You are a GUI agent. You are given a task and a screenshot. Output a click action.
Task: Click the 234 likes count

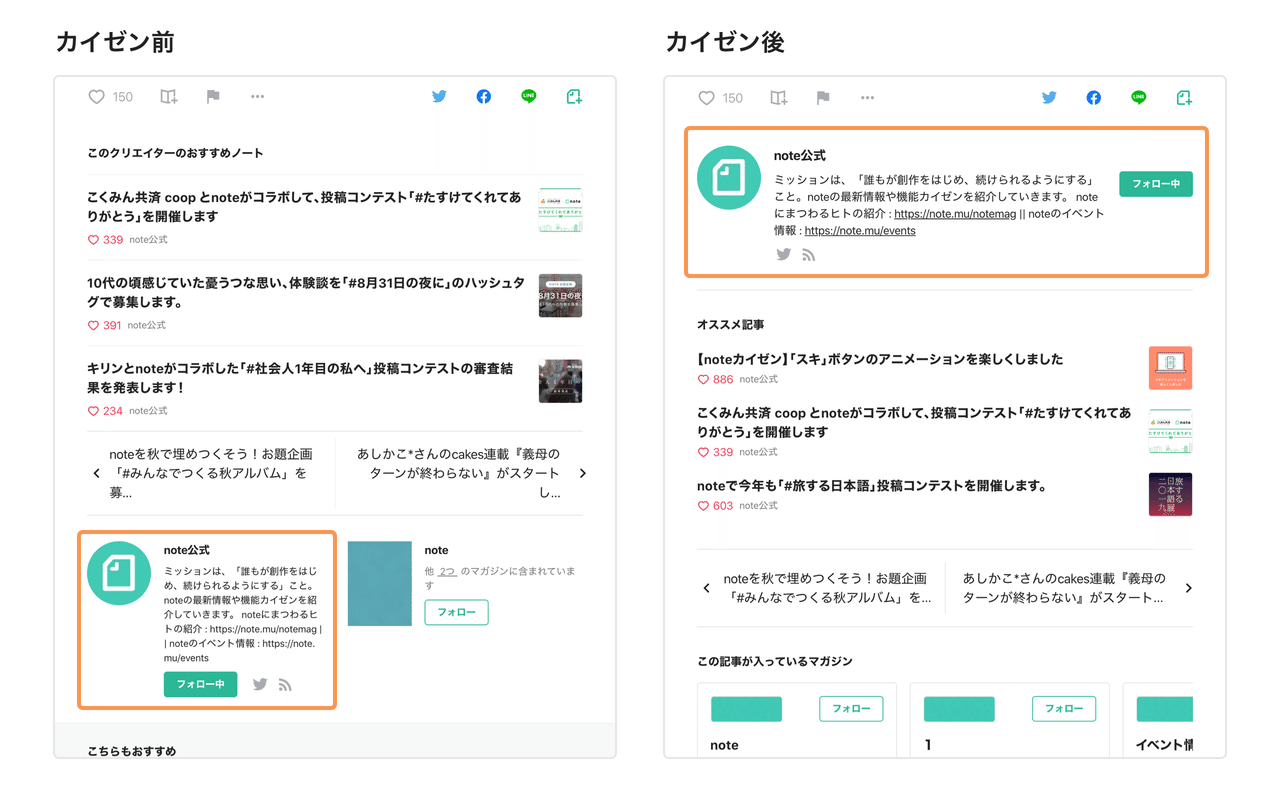113,411
